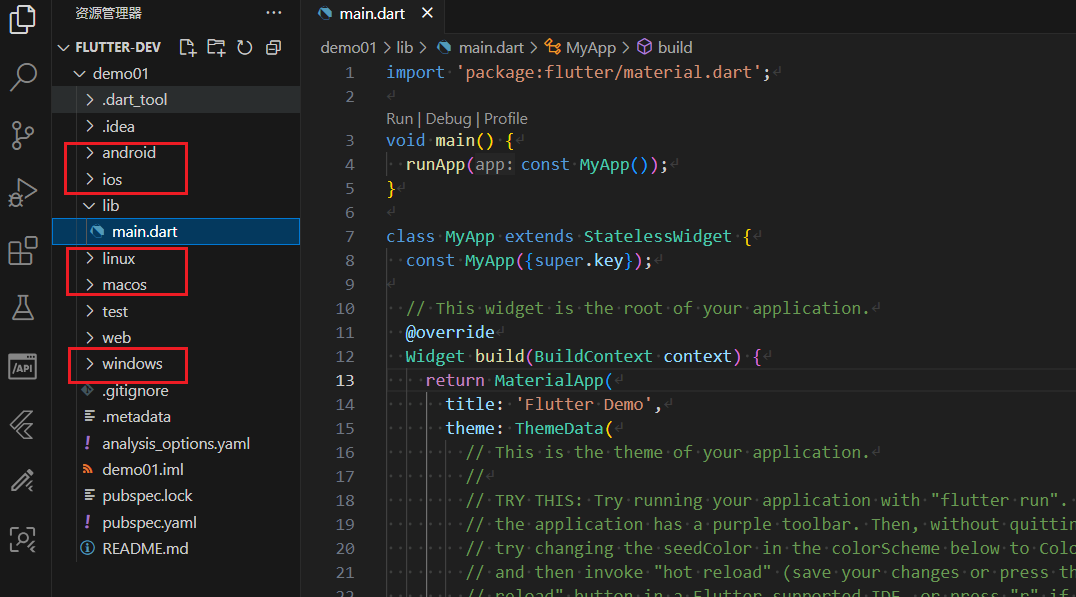Viewport: 1076px width, 597px height.
Task: Expand the android folder
Action: pyautogui.click(x=128, y=153)
